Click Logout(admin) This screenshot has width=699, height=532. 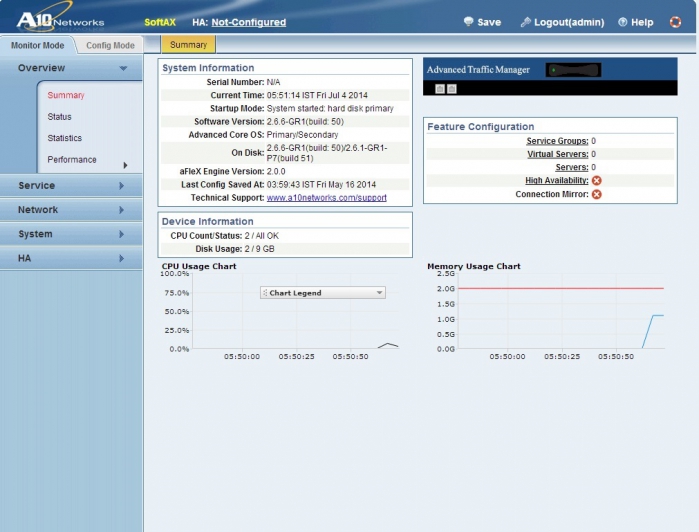point(563,22)
